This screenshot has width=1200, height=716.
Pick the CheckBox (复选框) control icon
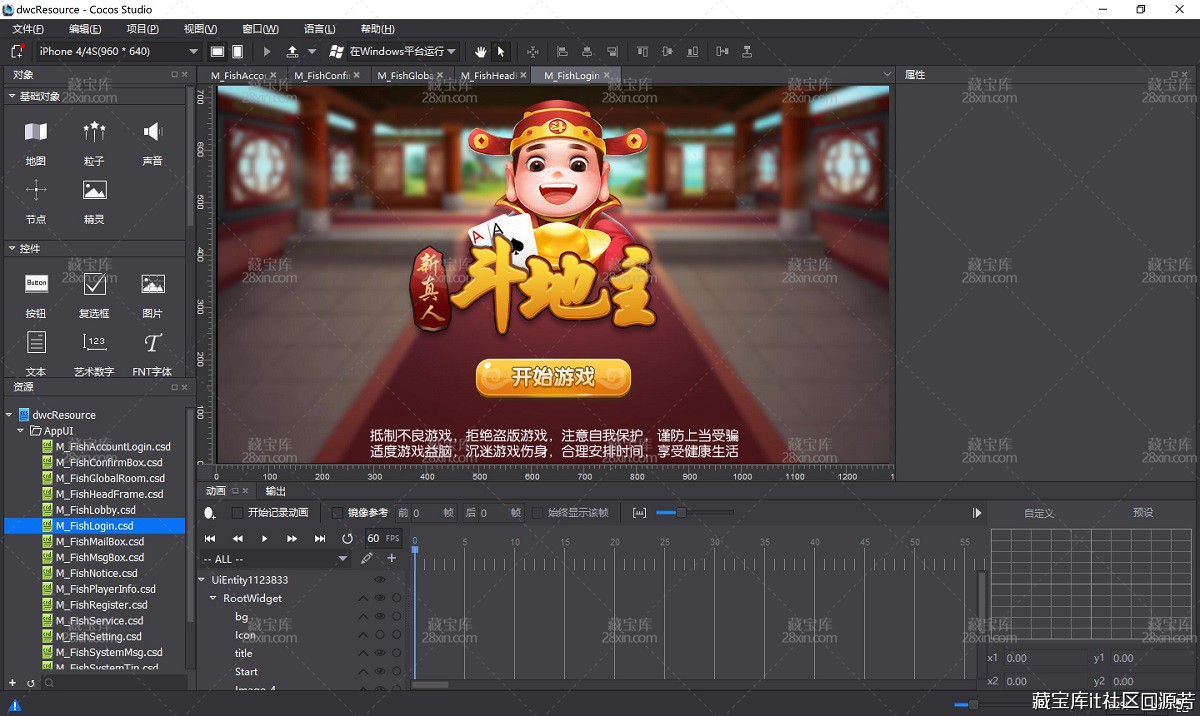click(x=94, y=284)
